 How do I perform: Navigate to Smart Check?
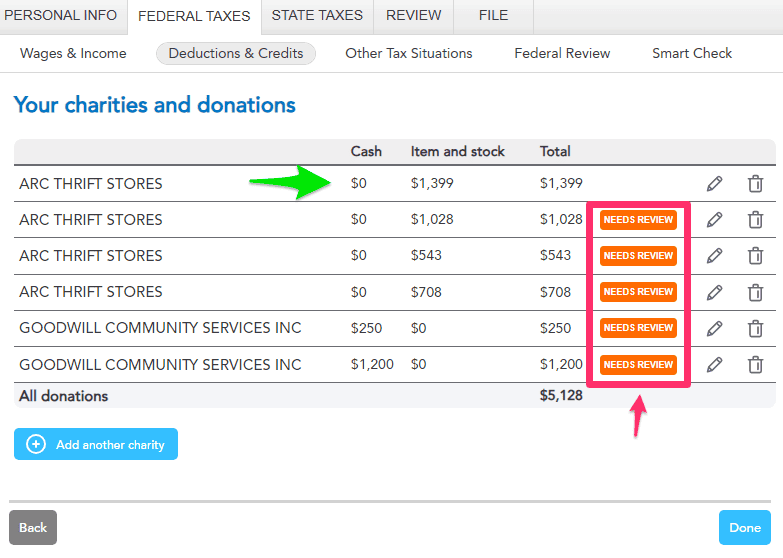click(x=692, y=53)
